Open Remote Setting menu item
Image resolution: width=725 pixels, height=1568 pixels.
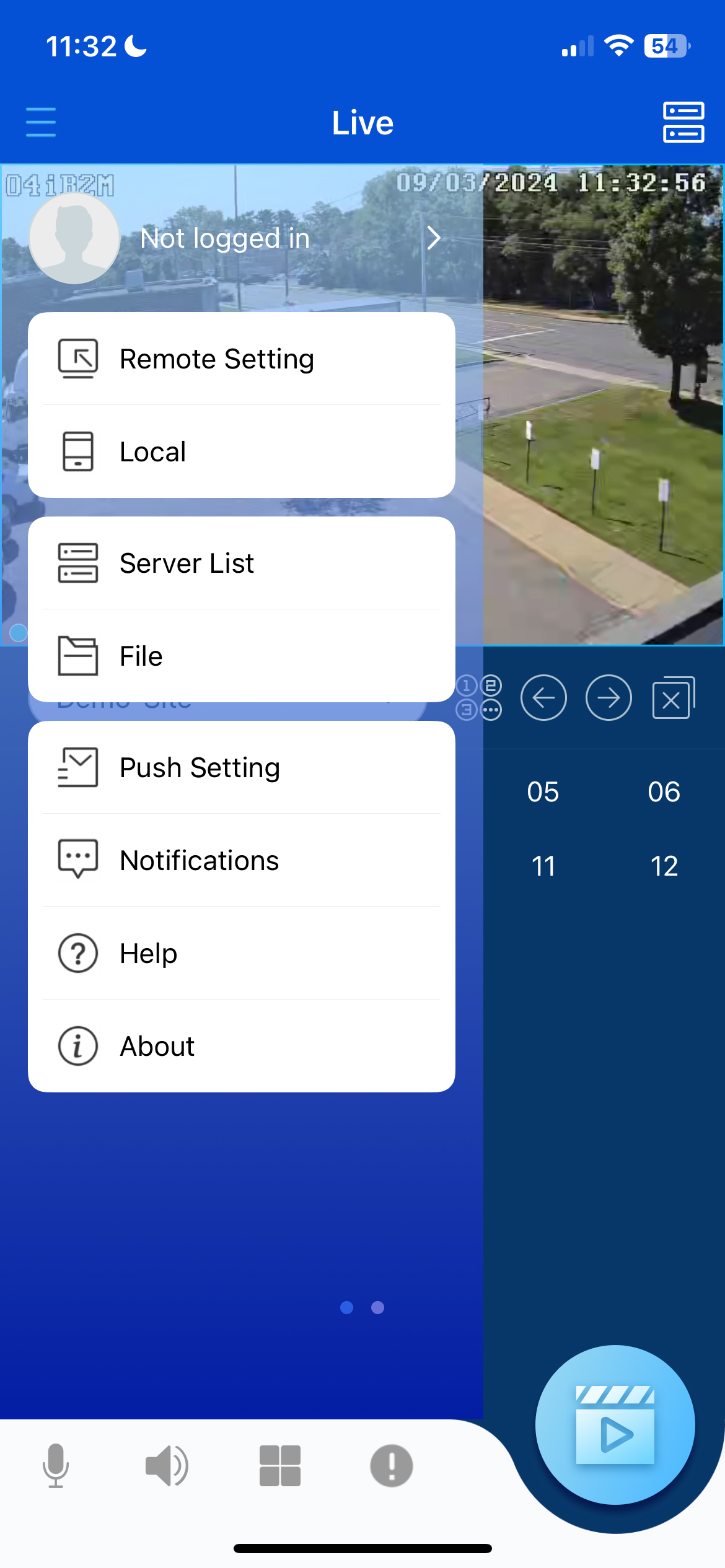[x=242, y=359]
